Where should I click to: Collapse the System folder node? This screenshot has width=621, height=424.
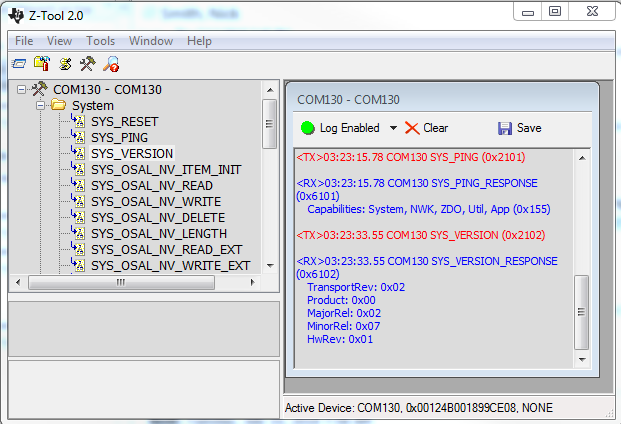pyautogui.click(x=40, y=105)
